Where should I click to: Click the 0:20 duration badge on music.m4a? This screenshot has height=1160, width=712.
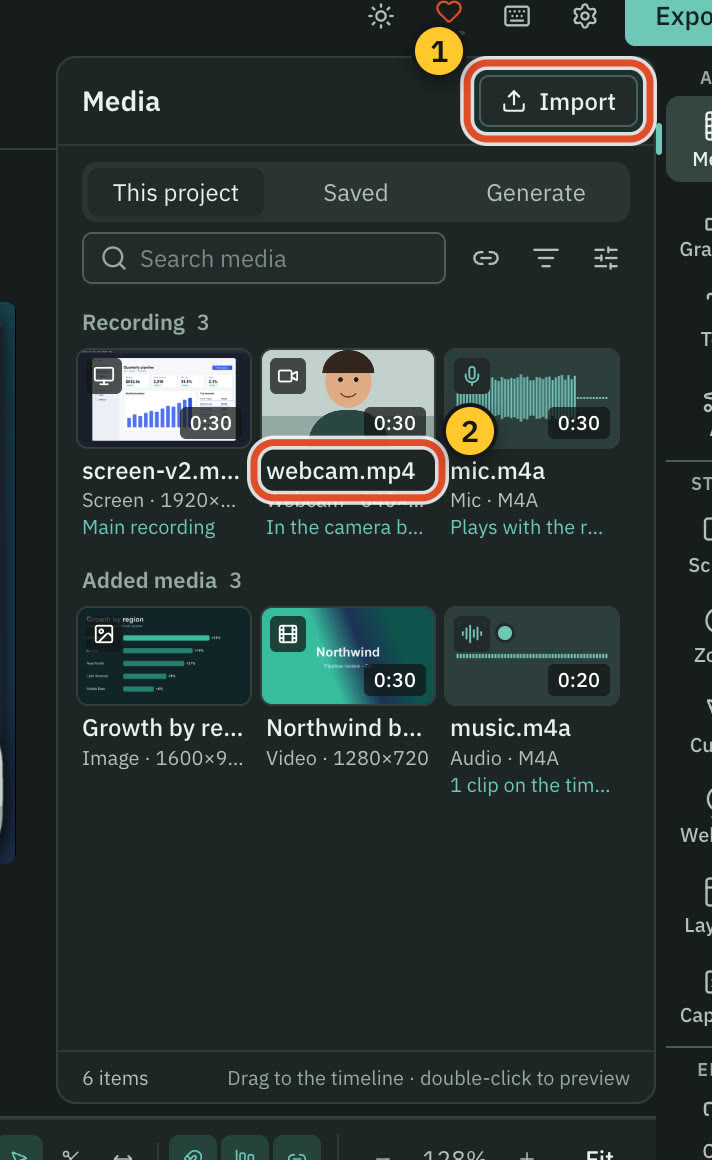tap(579, 680)
